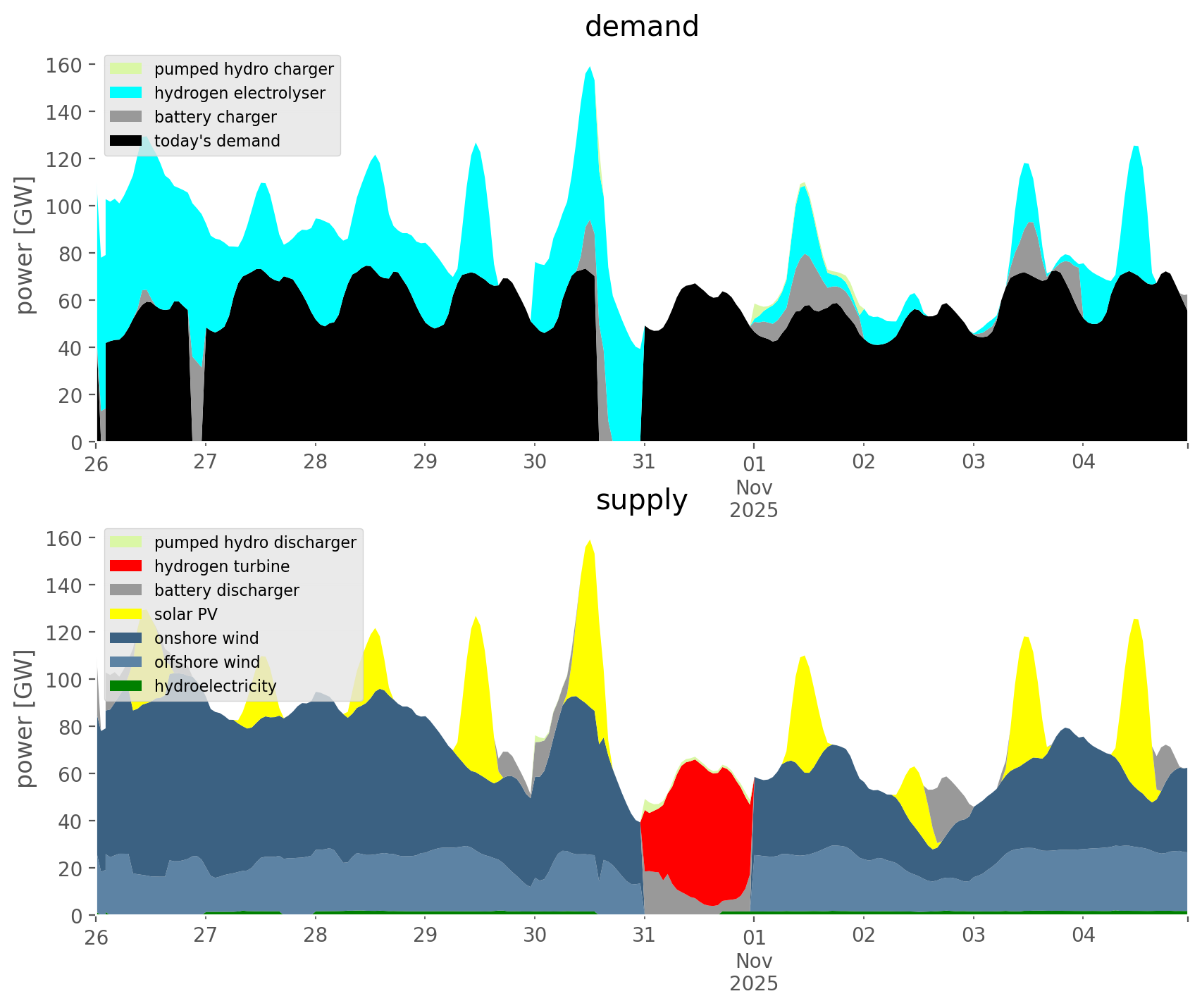Select the black today's demand legend swatch

click(126, 141)
